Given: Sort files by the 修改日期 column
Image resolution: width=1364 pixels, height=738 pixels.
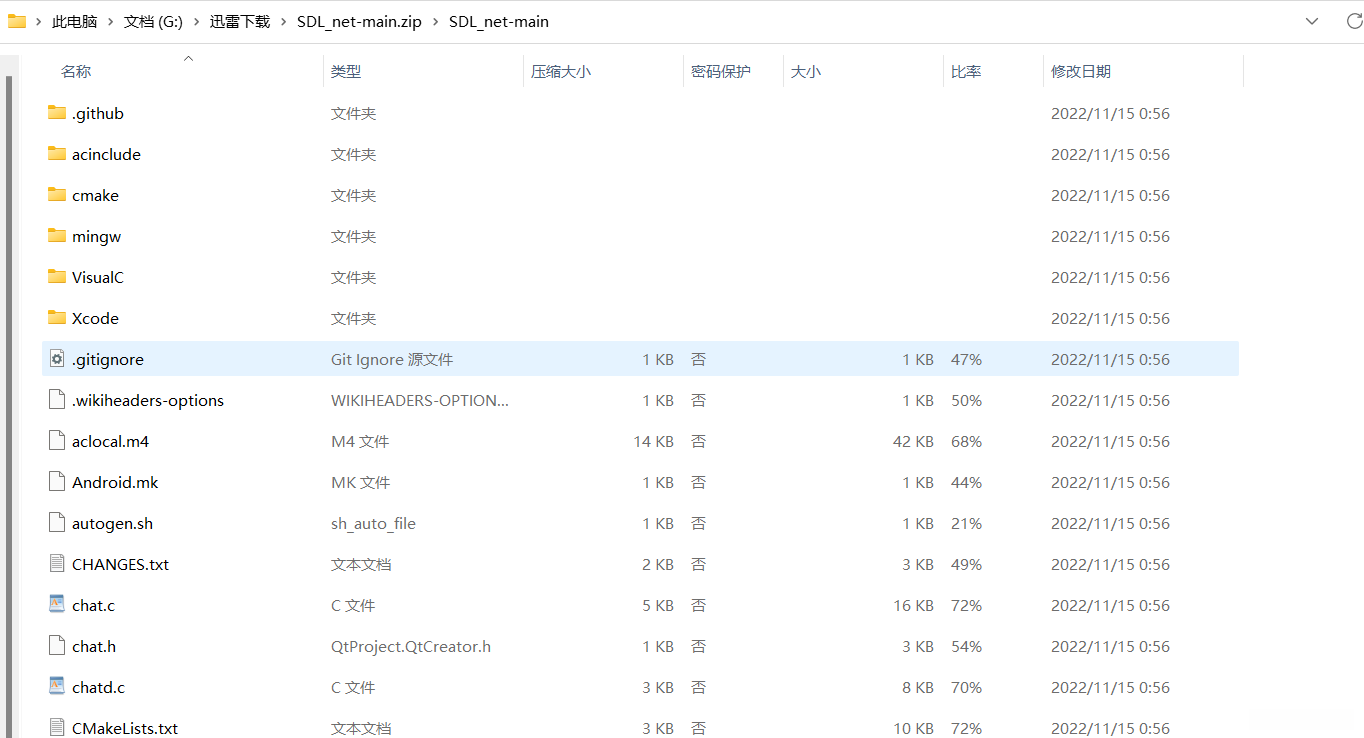Looking at the screenshot, I should pyautogui.click(x=1081, y=71).
